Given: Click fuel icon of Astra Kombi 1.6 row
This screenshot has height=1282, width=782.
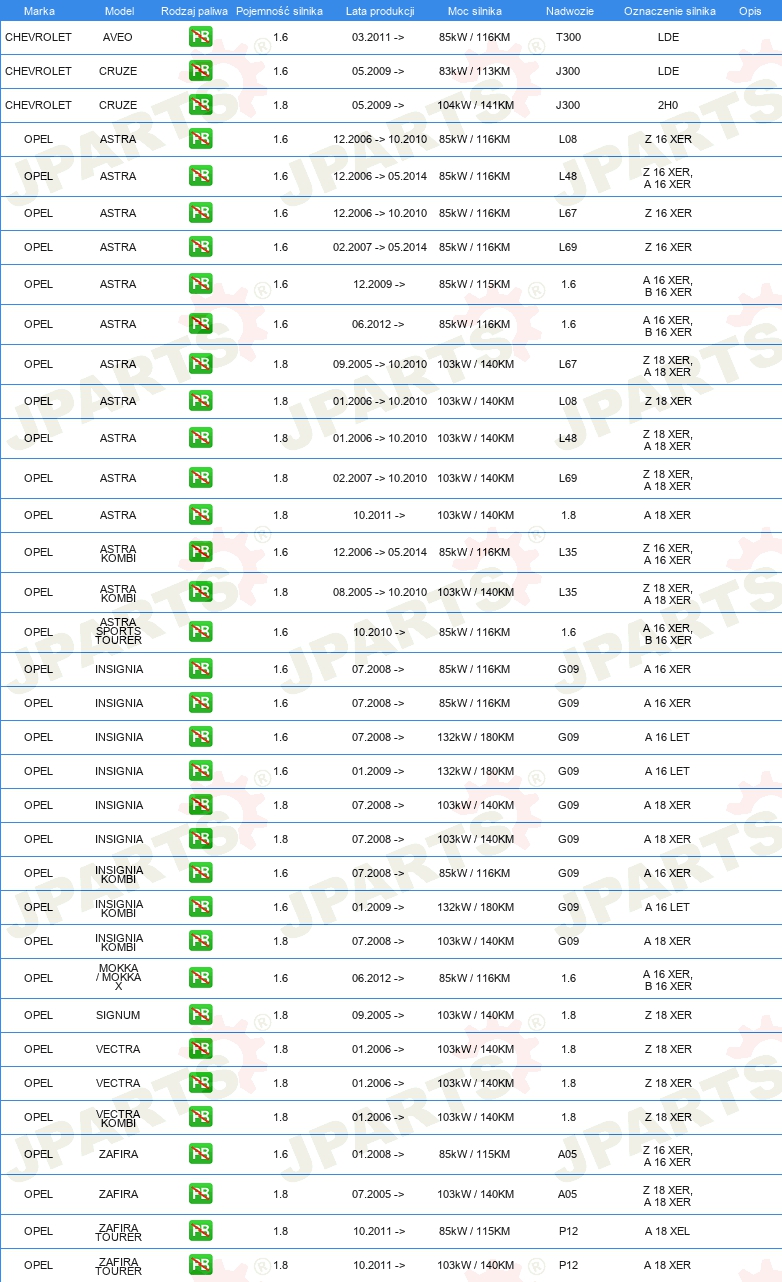Looking at the screenshot, I should tap(200, 552).
